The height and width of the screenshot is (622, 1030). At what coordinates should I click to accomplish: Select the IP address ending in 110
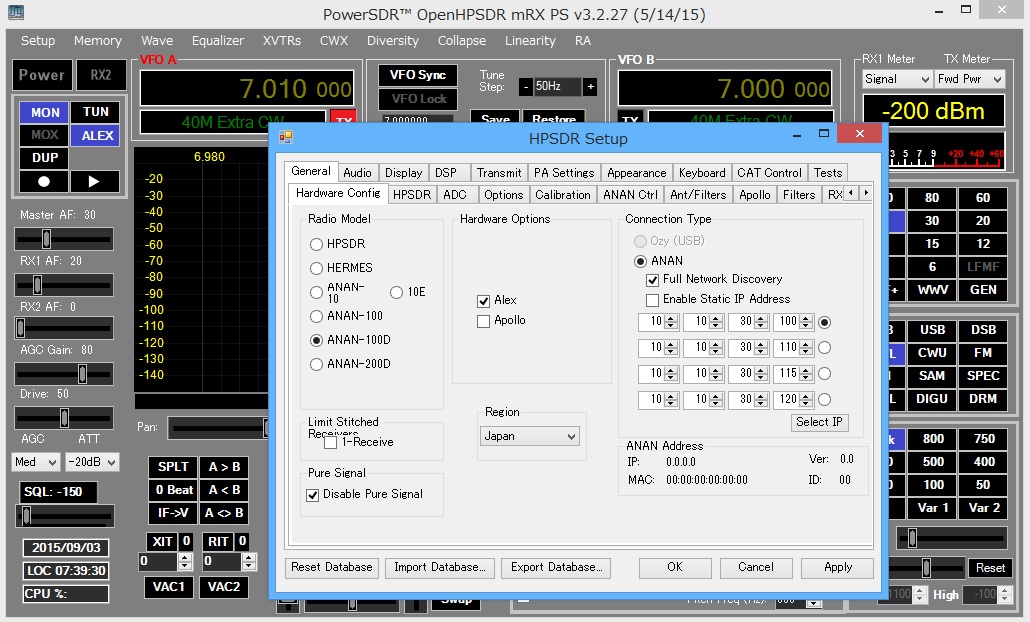[824, 347]
